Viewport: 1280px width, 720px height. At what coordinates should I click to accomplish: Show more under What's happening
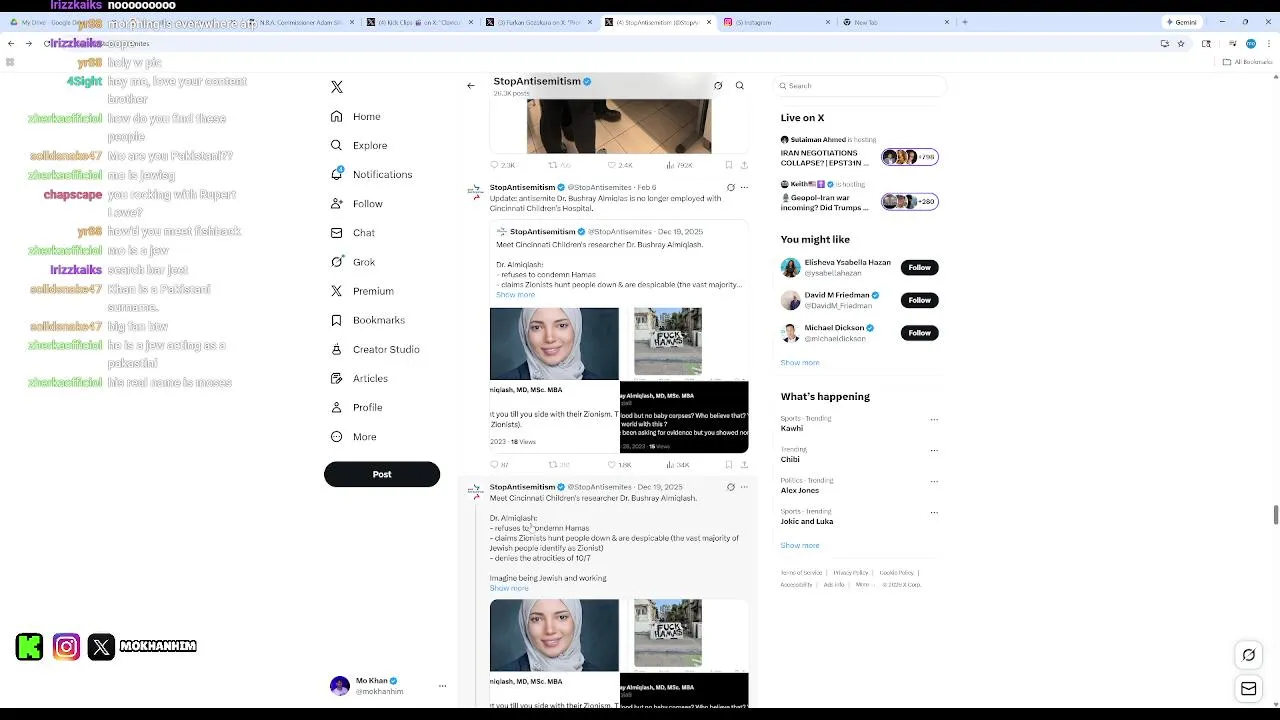(x=800, y=546)
